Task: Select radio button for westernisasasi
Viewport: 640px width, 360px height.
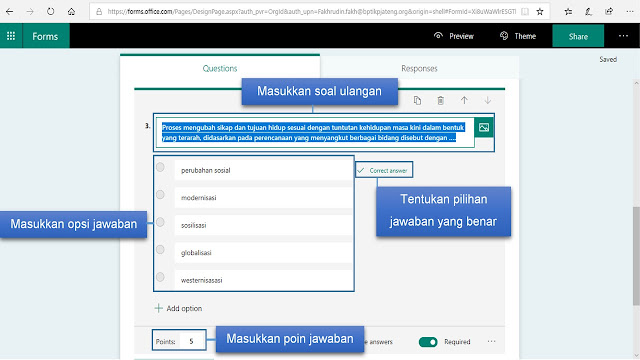Action: (x=160, y=277)
